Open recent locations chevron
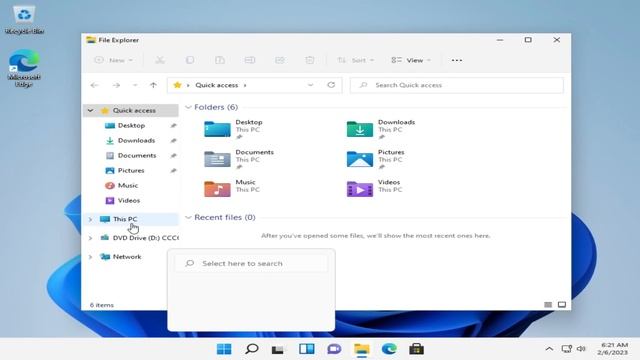The height and width of the screenshot is (360, 640). click(x=135, y=85)
